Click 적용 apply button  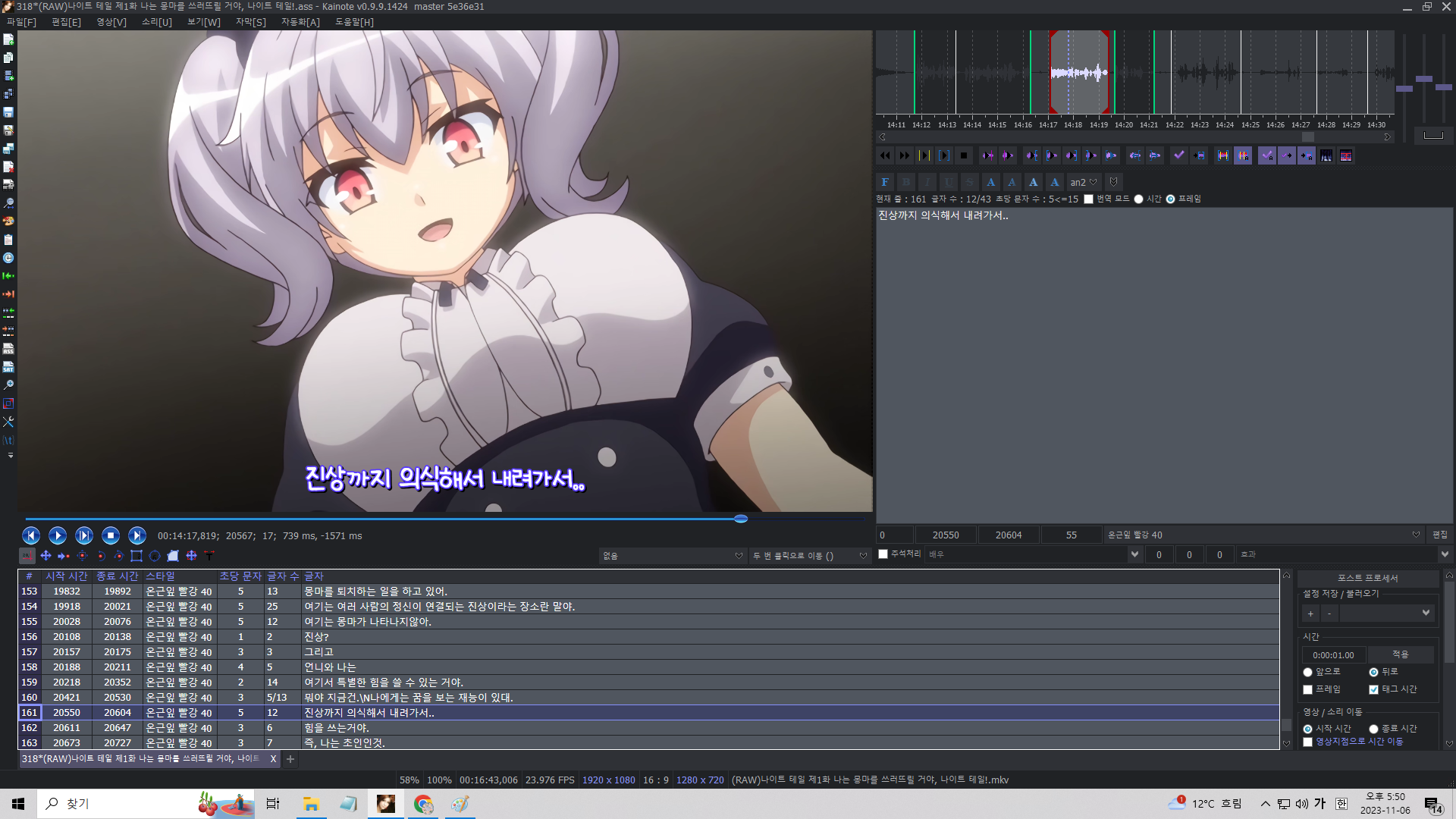pyautogui.click(x=1401, y=654)
